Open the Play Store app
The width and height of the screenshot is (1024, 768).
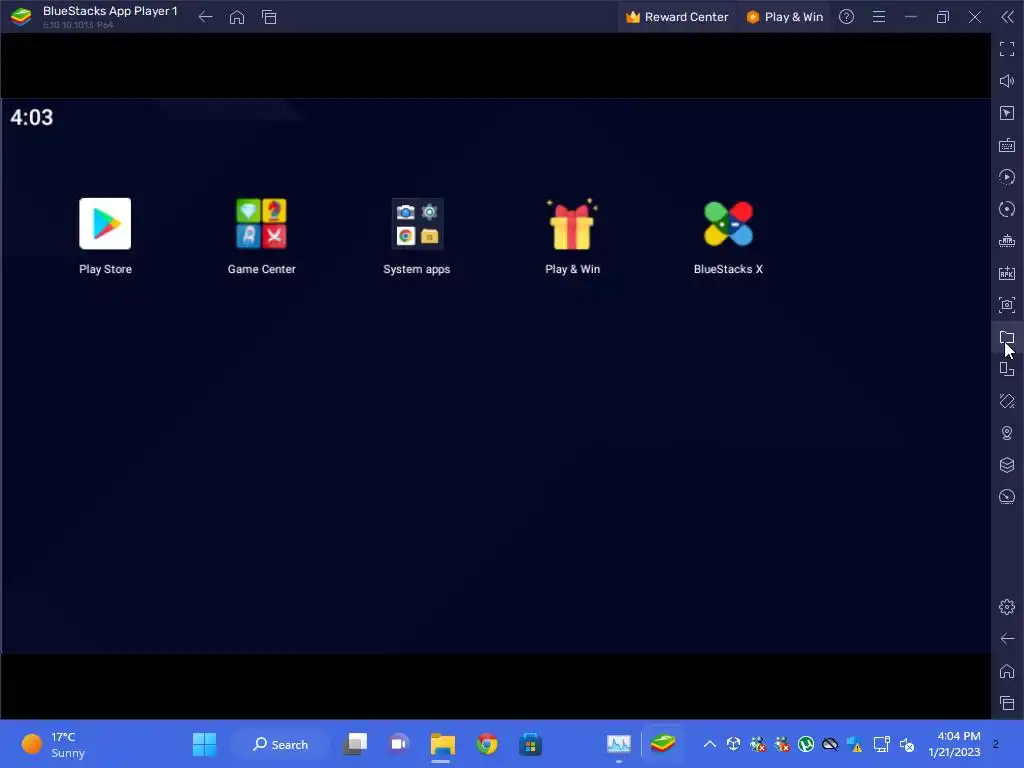click(105, 224)
